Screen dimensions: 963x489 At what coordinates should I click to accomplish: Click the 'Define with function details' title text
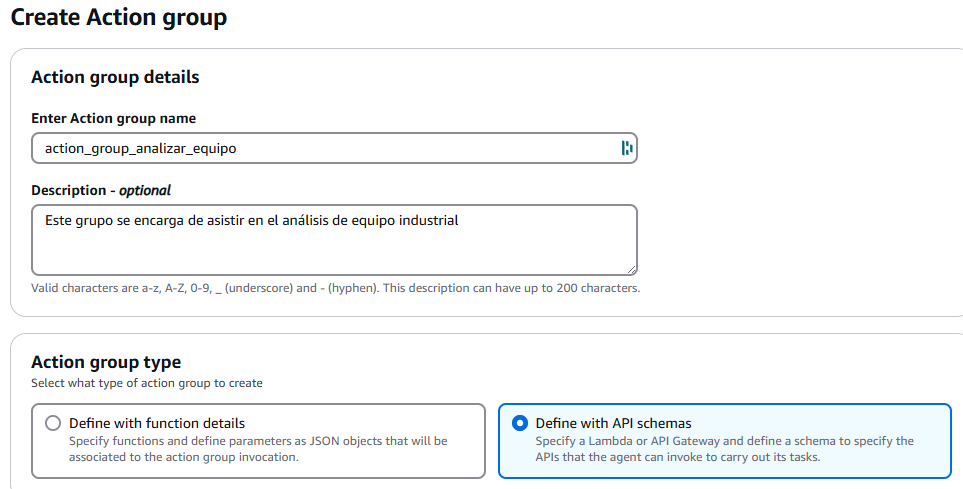click(157, 423)
